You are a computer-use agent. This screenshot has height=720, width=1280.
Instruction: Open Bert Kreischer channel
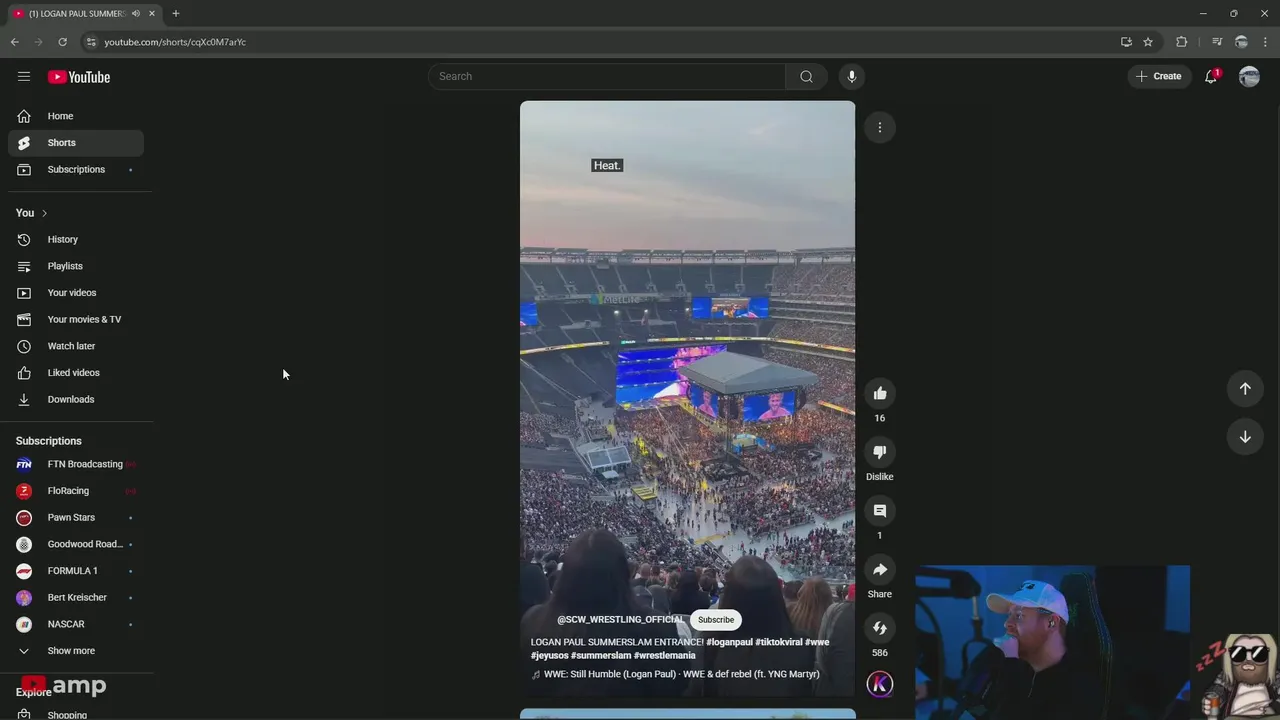76,598
